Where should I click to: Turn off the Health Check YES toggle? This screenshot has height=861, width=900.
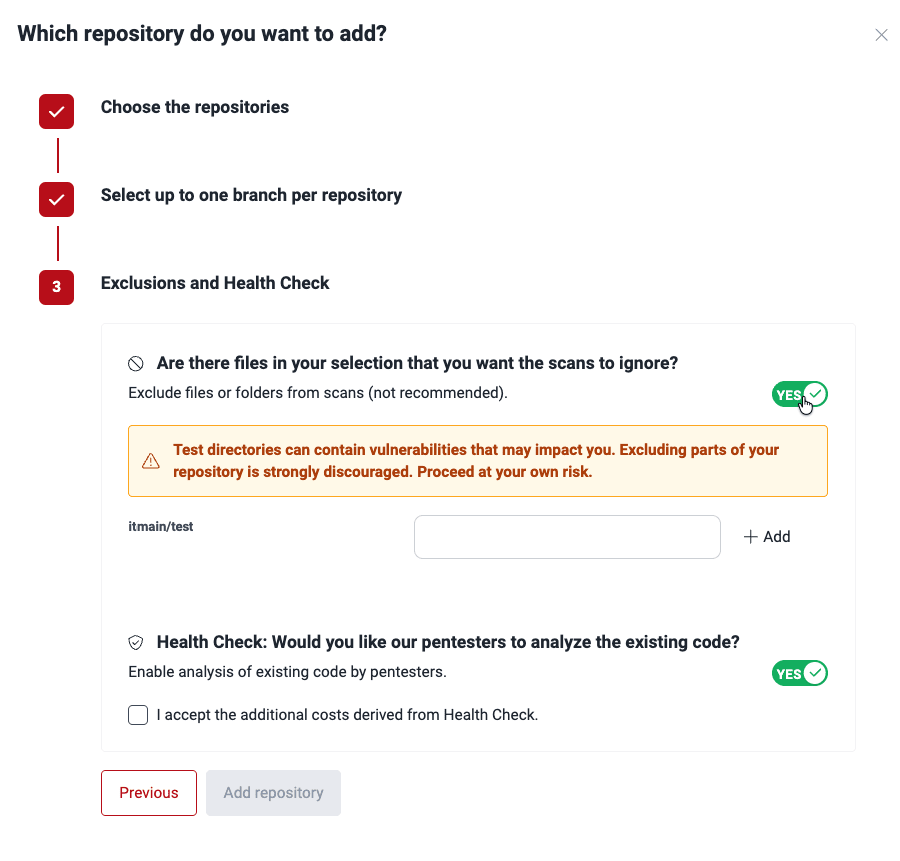[799, 673]
